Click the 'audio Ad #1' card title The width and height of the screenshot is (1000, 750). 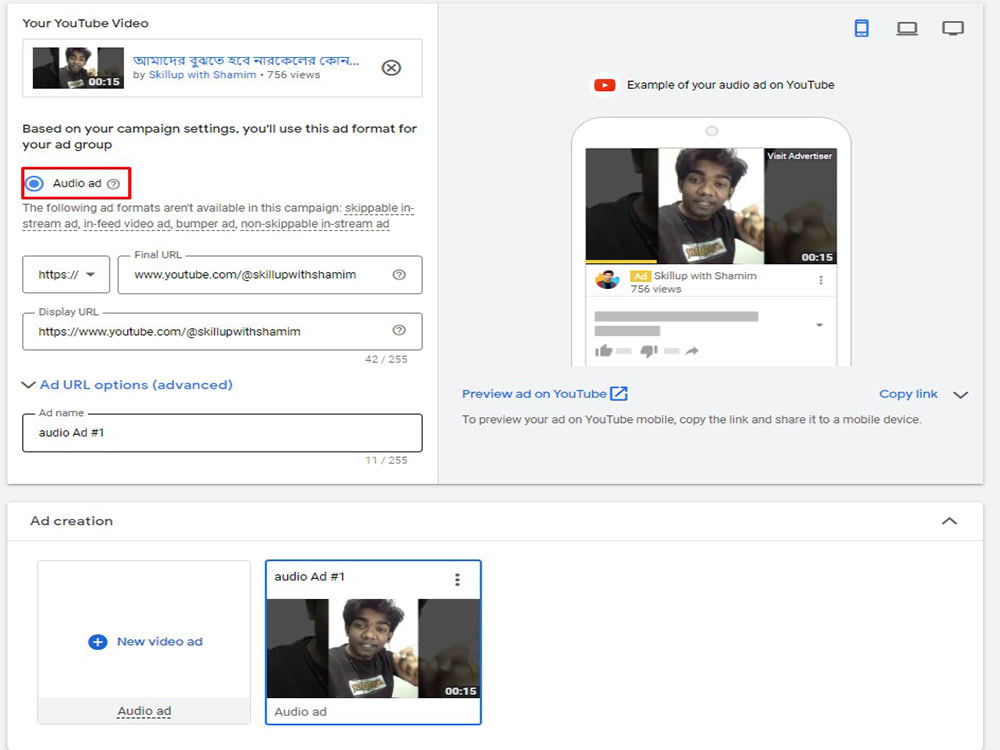pos(309,577)
